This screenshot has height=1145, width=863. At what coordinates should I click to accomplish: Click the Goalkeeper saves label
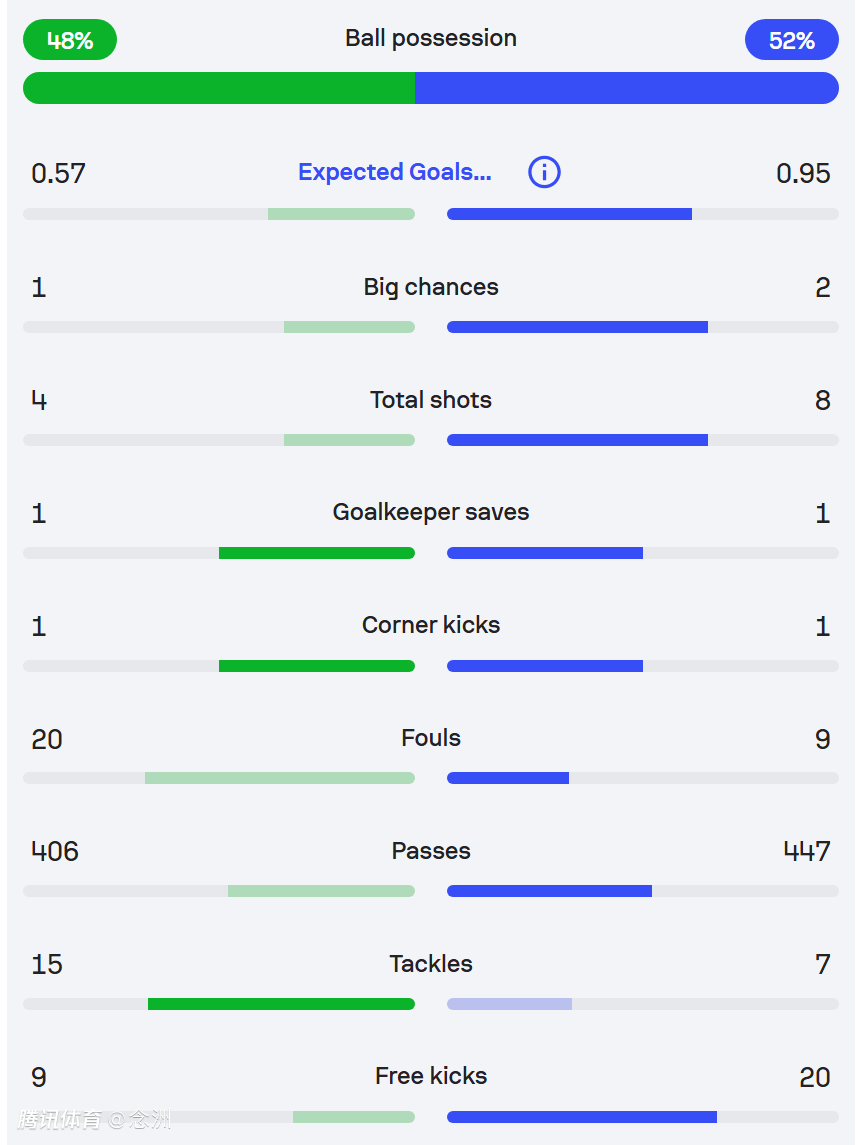431,512
